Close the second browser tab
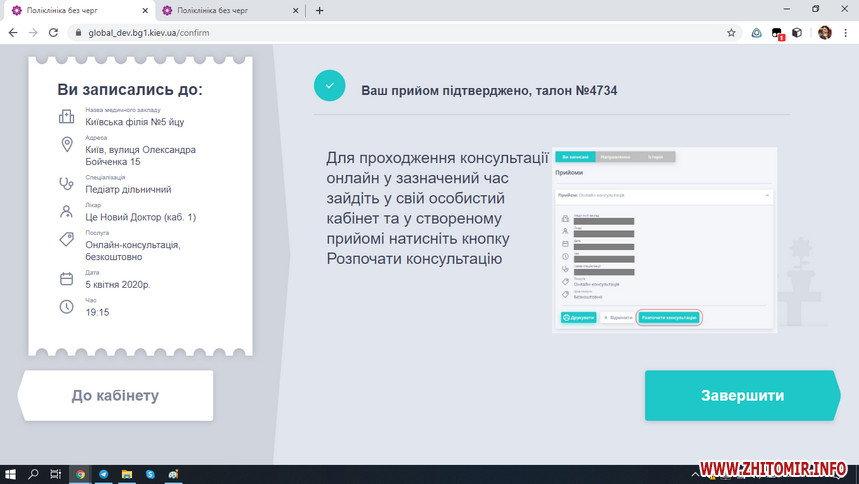This screenshot has width=859, height=484. pyautogui.click(x=297, y=10)
